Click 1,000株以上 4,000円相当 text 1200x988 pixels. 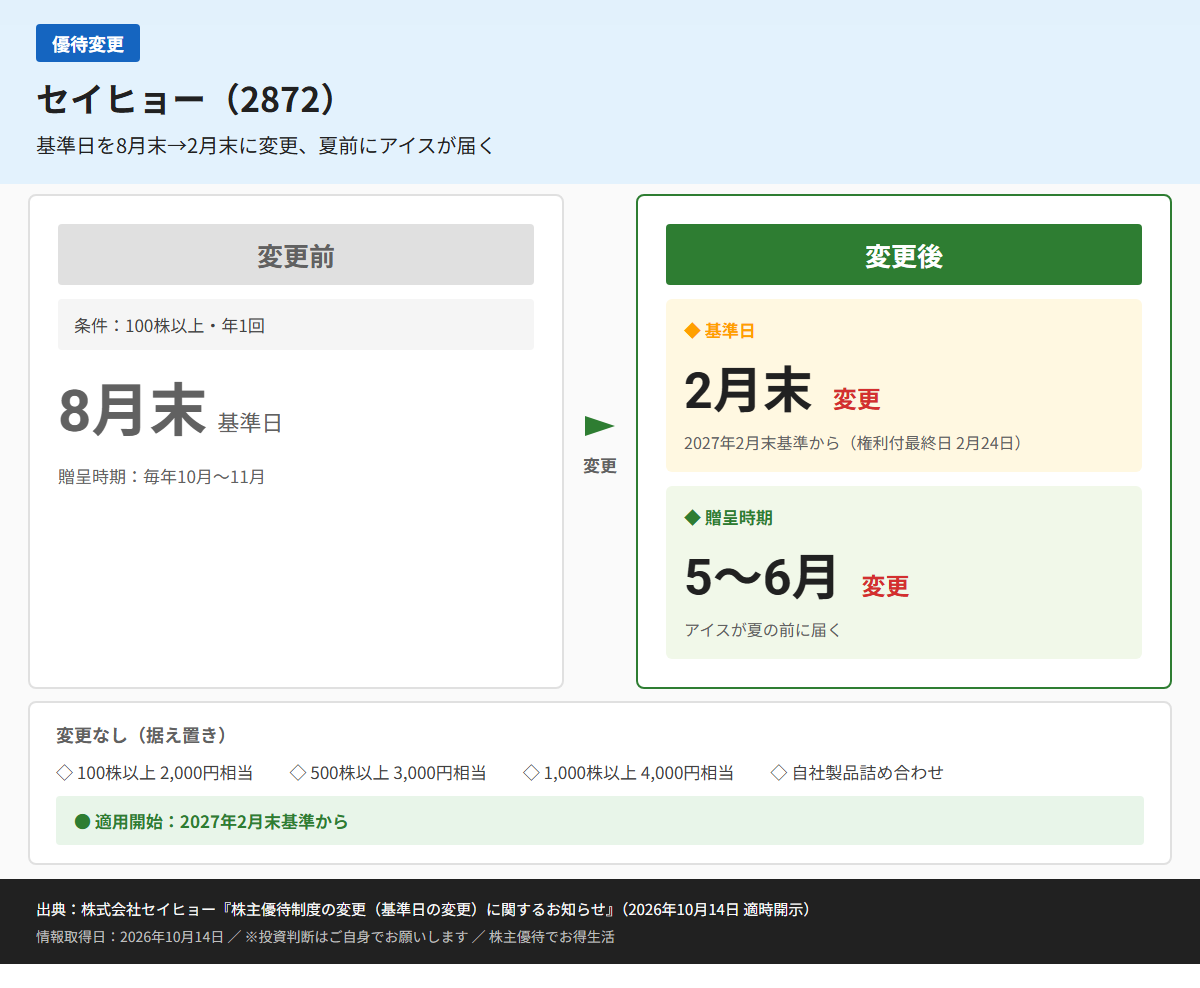coord(639,773)
